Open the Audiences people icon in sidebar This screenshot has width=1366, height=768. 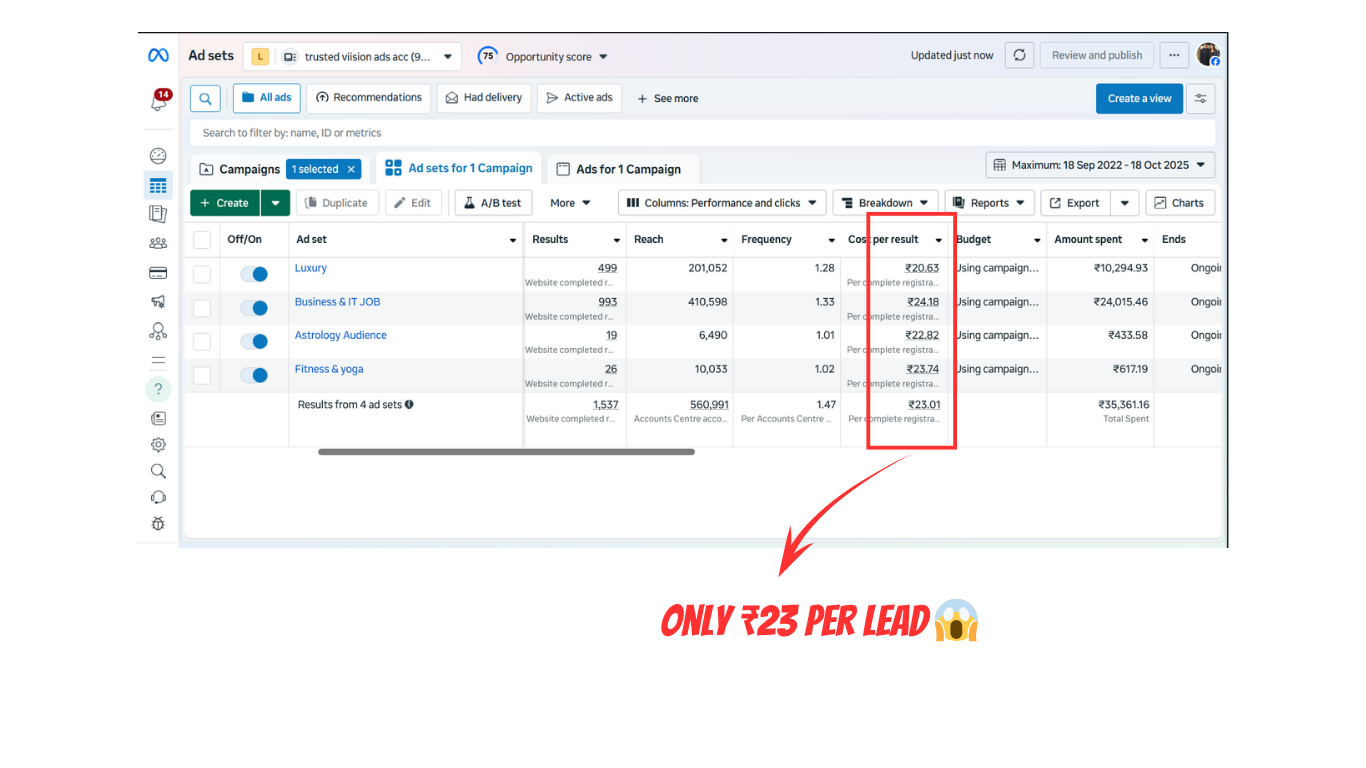(158, 243)
